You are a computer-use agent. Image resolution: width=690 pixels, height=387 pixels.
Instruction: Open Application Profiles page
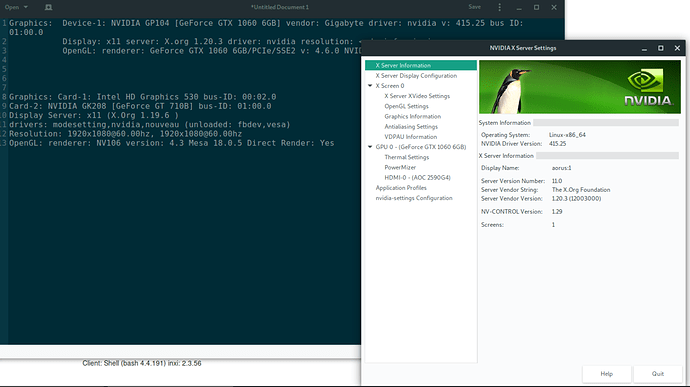[401, 188]
